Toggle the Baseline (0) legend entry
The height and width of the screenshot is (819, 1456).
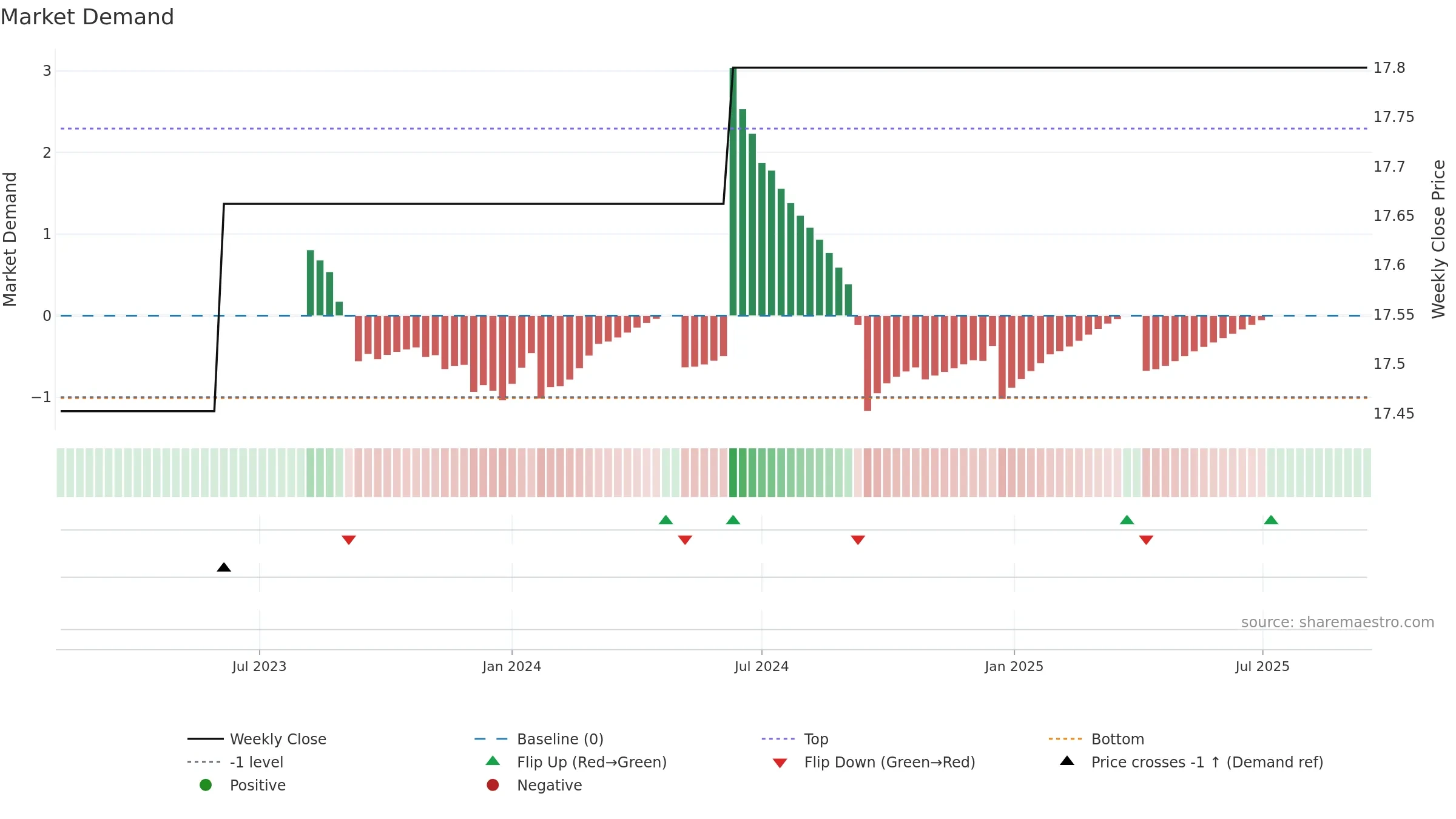click(539, 739)
